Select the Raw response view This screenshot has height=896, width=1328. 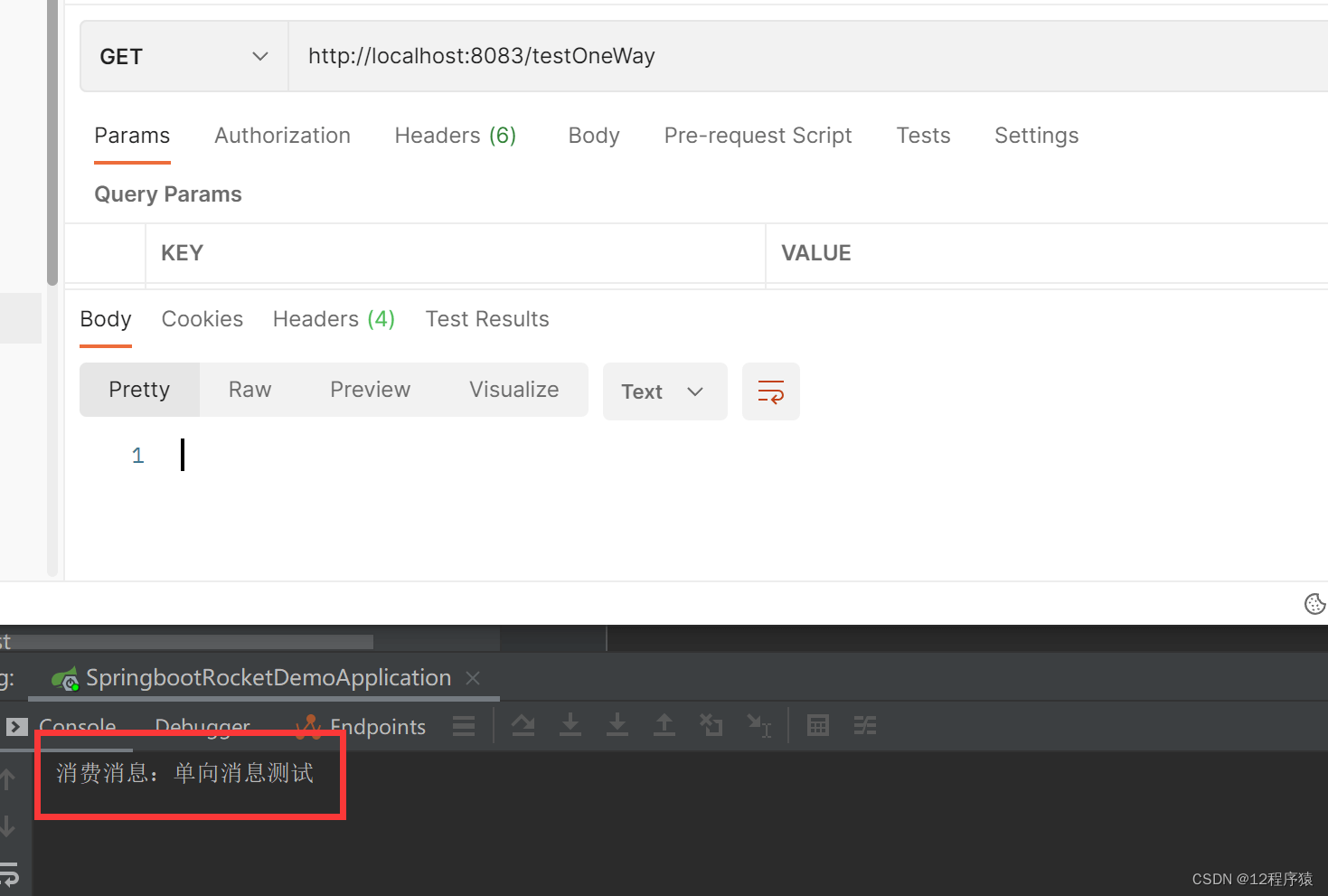click(x=250, y=390)
